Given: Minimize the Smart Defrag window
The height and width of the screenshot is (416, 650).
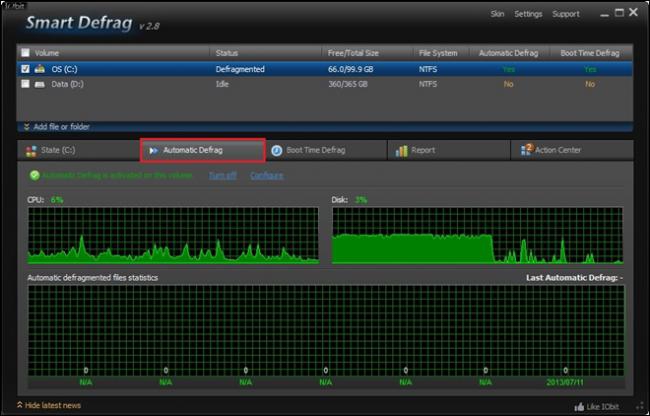Looking at the screenshot, I should coord(604,14).
